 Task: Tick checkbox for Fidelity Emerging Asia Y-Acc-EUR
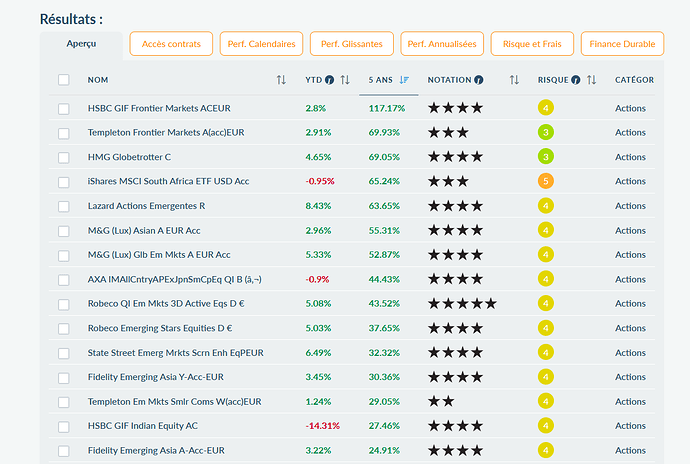pos(64,377)
